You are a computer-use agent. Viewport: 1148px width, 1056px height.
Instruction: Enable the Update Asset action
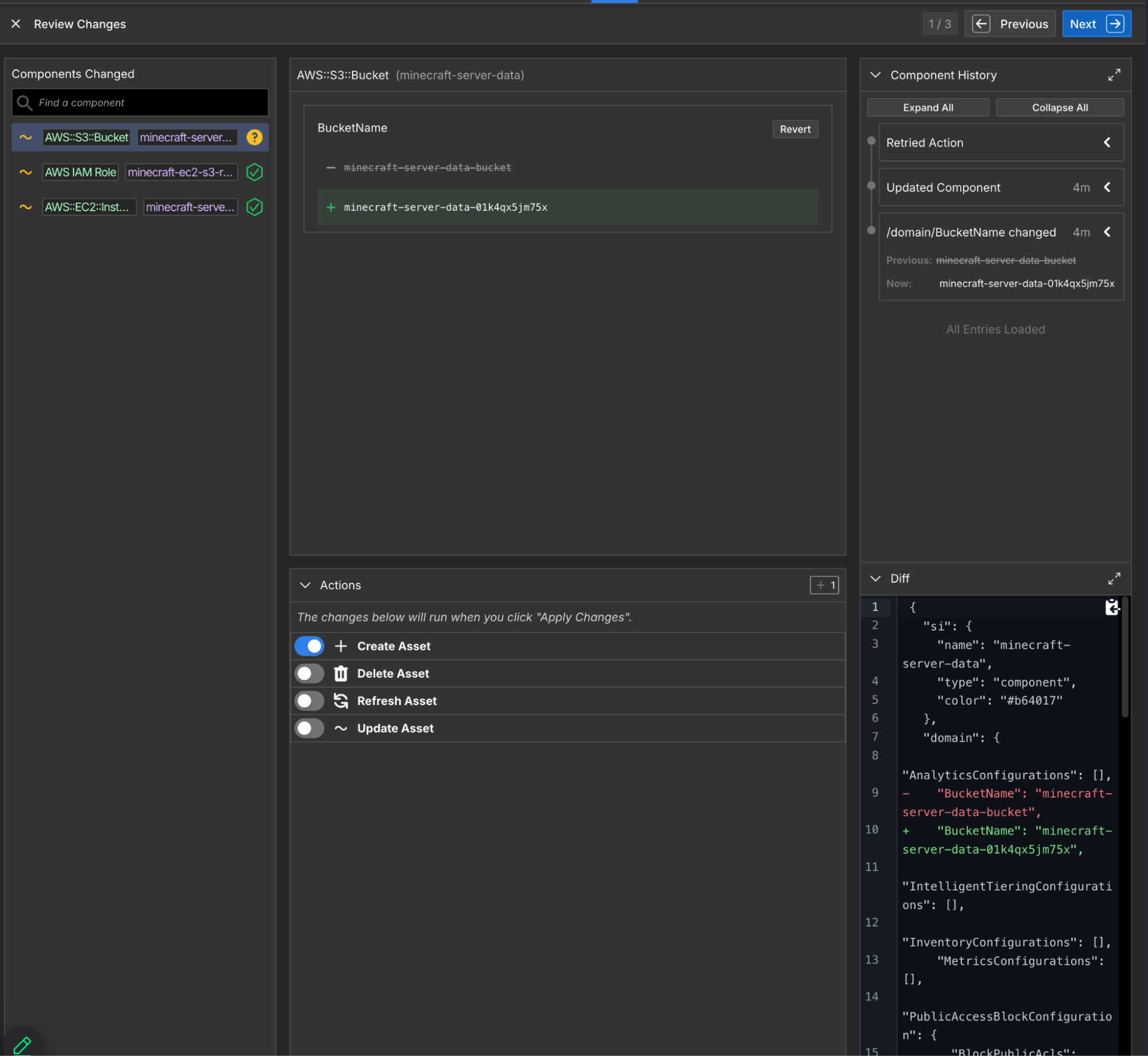(310, 729)
